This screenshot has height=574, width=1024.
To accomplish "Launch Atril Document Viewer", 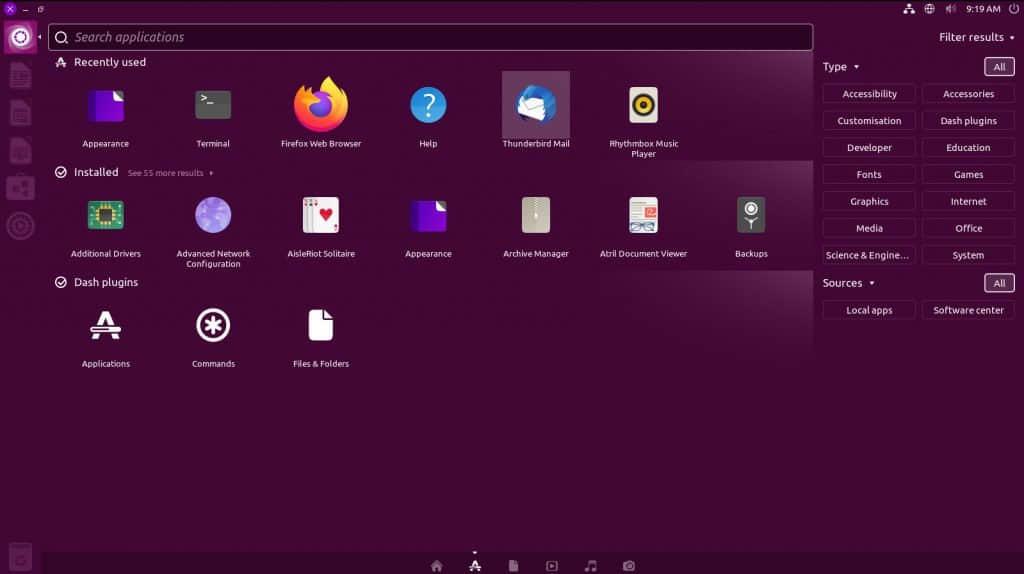I will tap(643, 216).
